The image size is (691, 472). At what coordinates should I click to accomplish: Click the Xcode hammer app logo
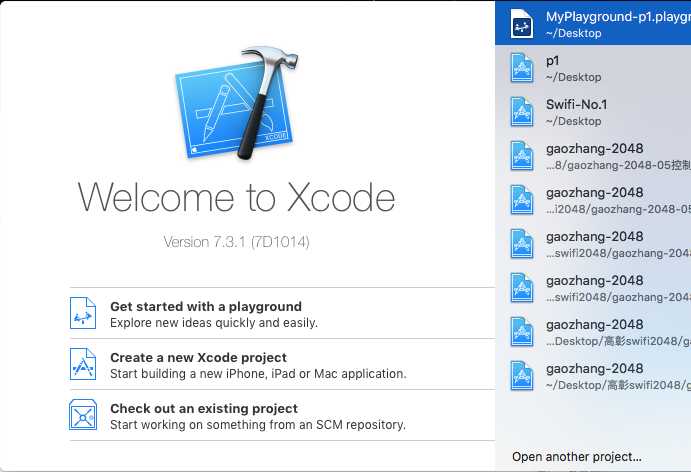pos(237,102)
